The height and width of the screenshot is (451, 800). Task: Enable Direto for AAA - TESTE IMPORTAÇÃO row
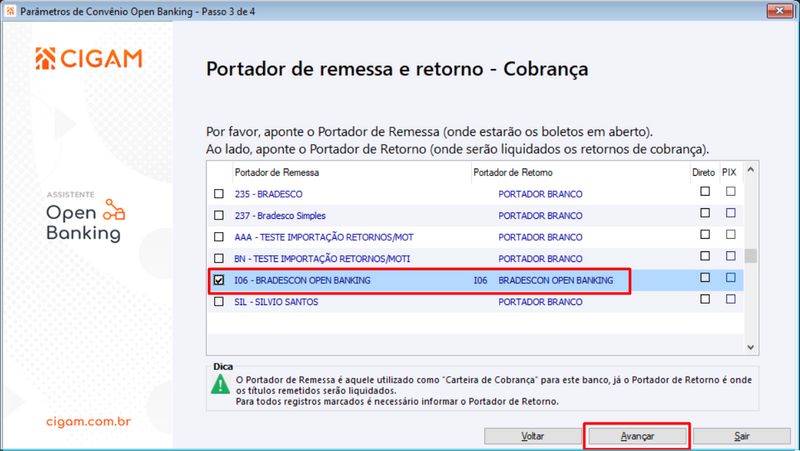point(705,234)
